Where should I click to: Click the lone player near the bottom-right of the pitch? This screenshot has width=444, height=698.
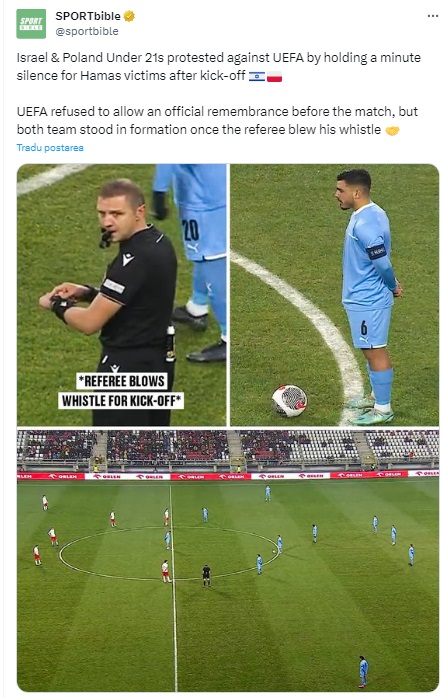(x=363, y=671)
